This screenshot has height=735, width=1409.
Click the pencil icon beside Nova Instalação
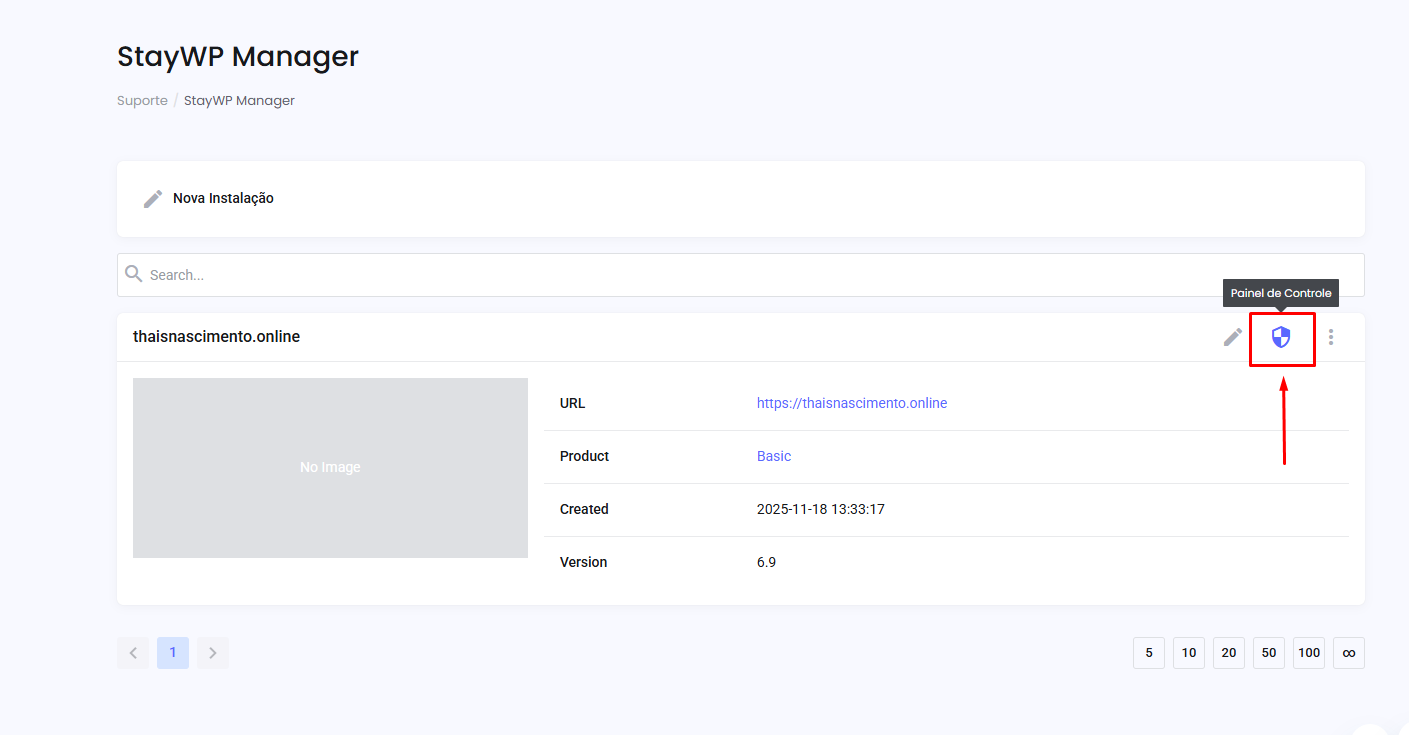tap(152, 197)
